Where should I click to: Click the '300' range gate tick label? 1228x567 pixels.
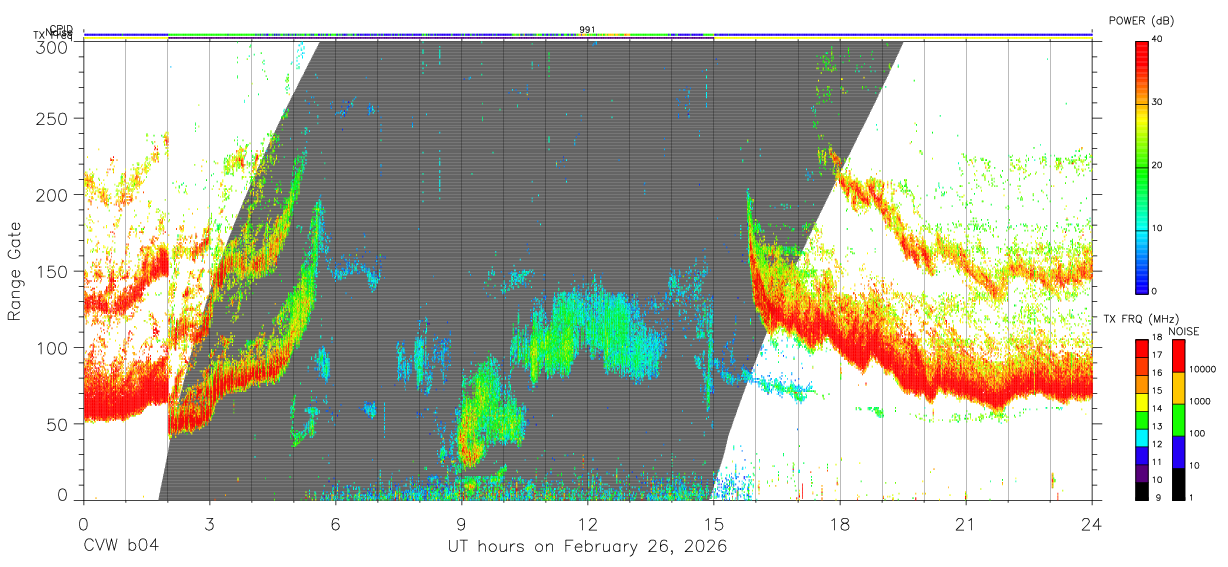[53, 47]
